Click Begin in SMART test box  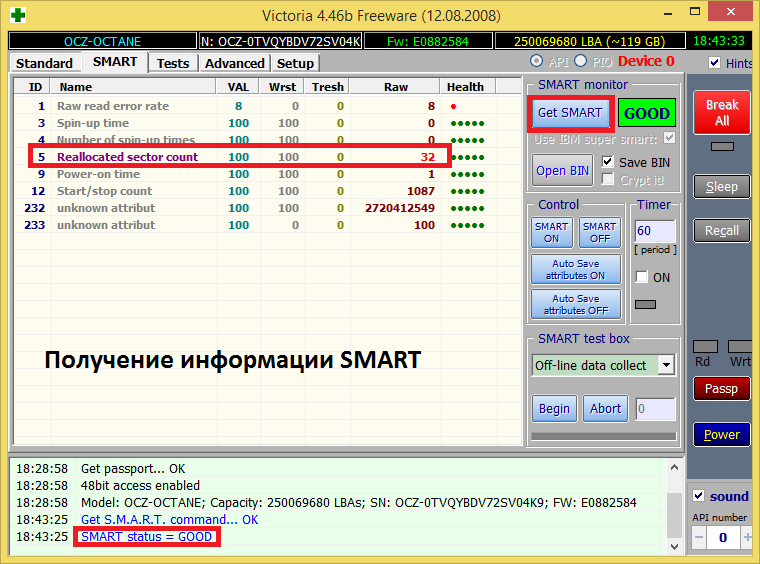coord(554,409)
